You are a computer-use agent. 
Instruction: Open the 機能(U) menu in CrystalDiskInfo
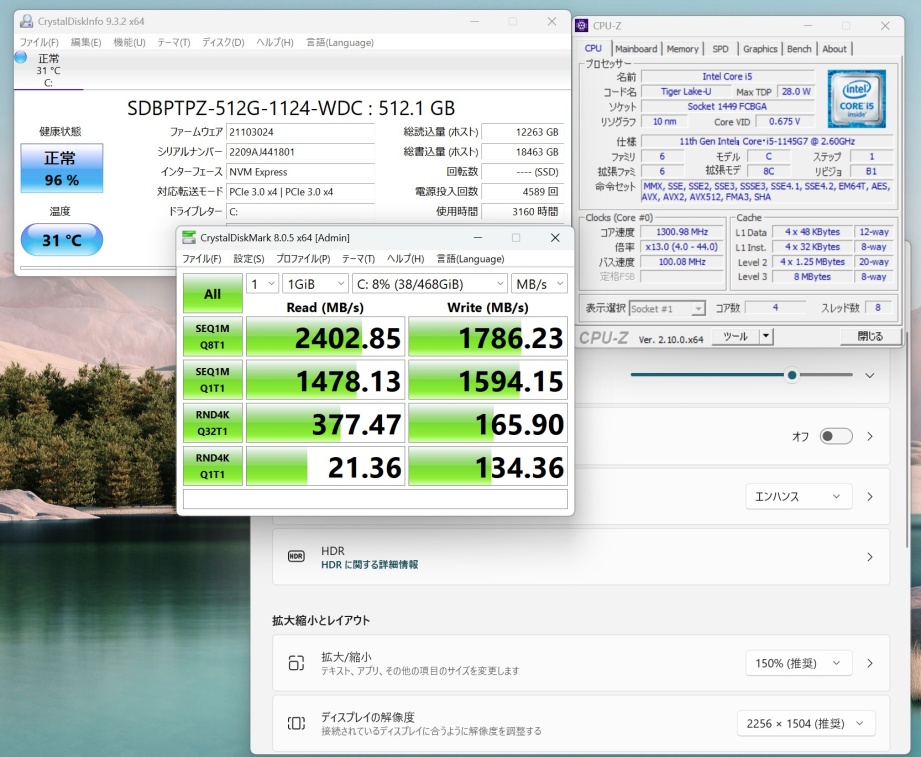pyautogui.click(x=129, y=42)
